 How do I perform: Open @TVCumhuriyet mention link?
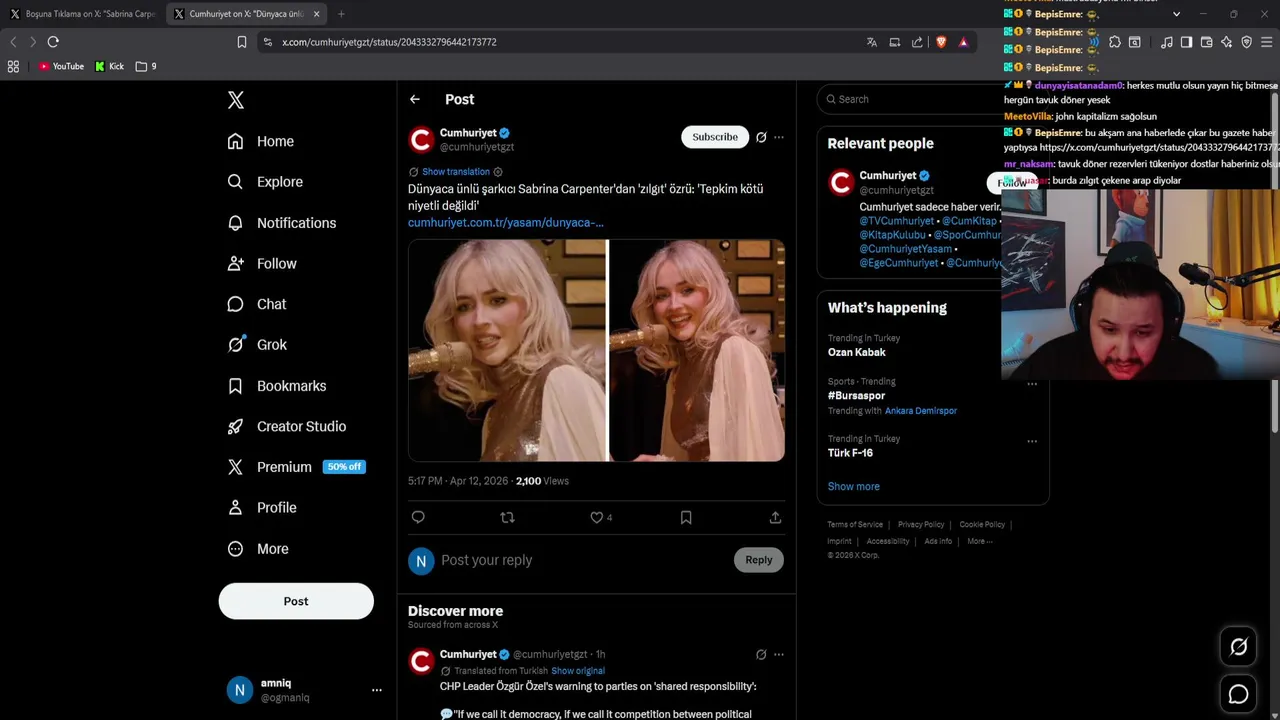tap(897, 221)
